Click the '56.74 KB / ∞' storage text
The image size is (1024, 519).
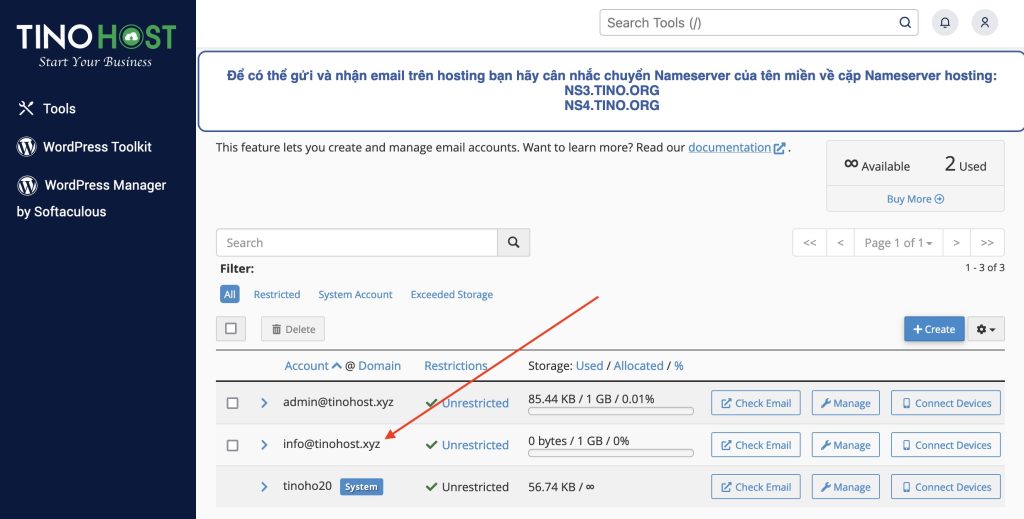coord(561,486)
